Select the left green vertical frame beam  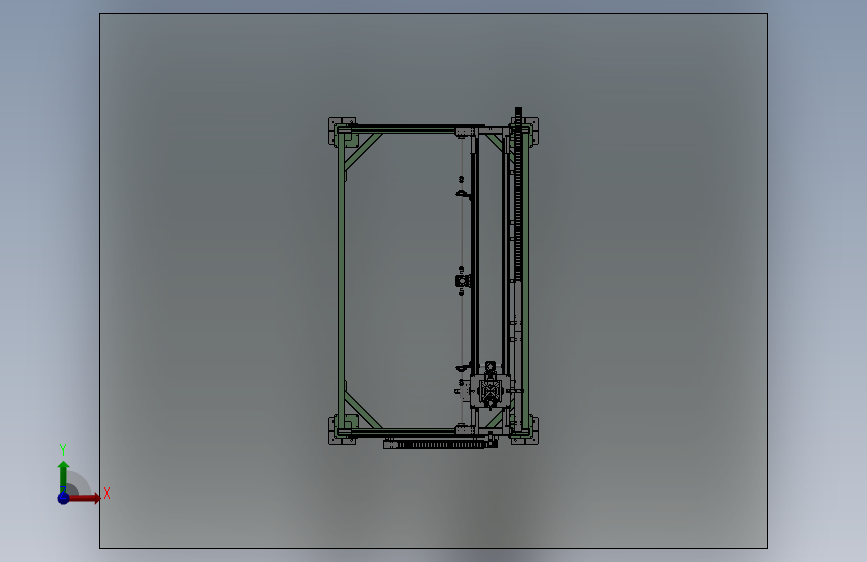[x=341, y=281]
